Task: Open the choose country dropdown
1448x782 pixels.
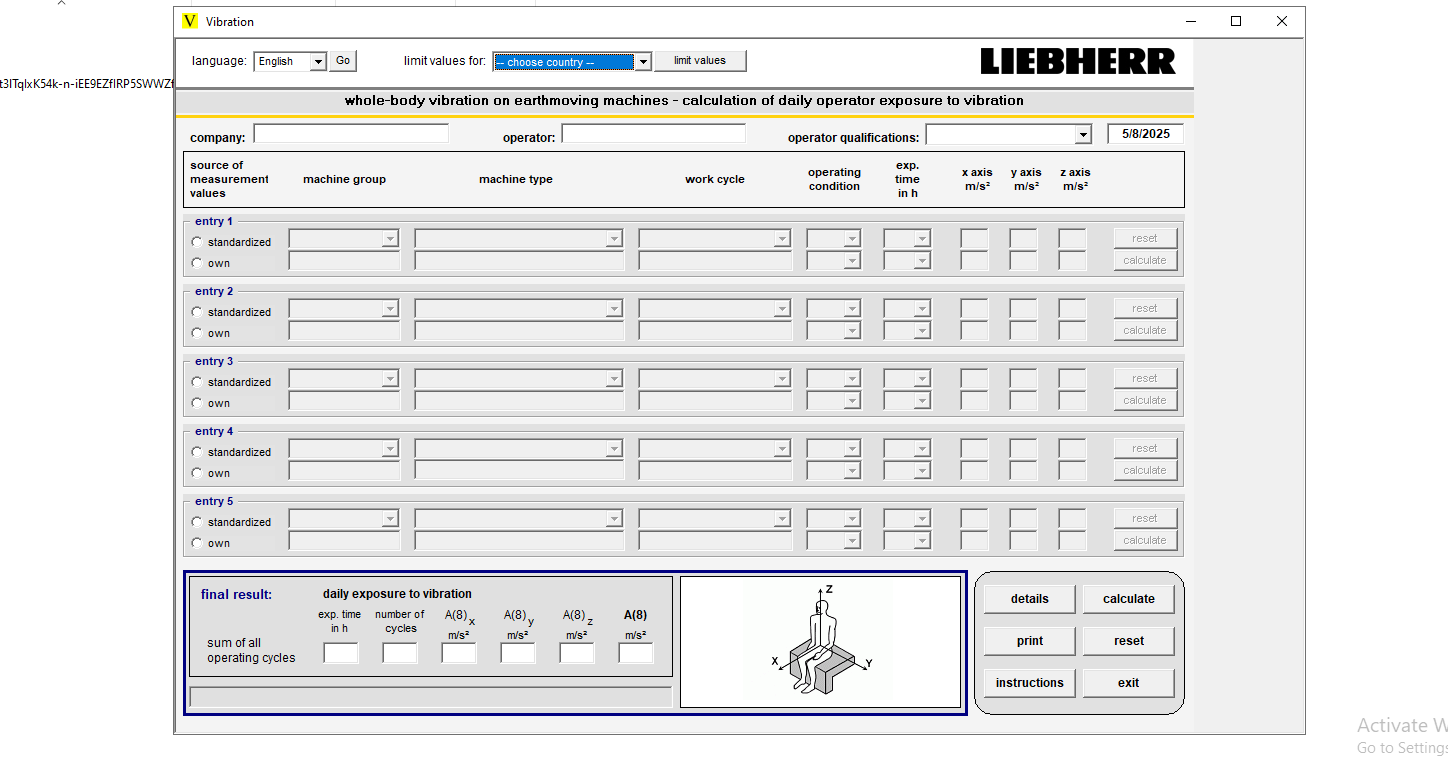Action: click(x=643, y=62)
